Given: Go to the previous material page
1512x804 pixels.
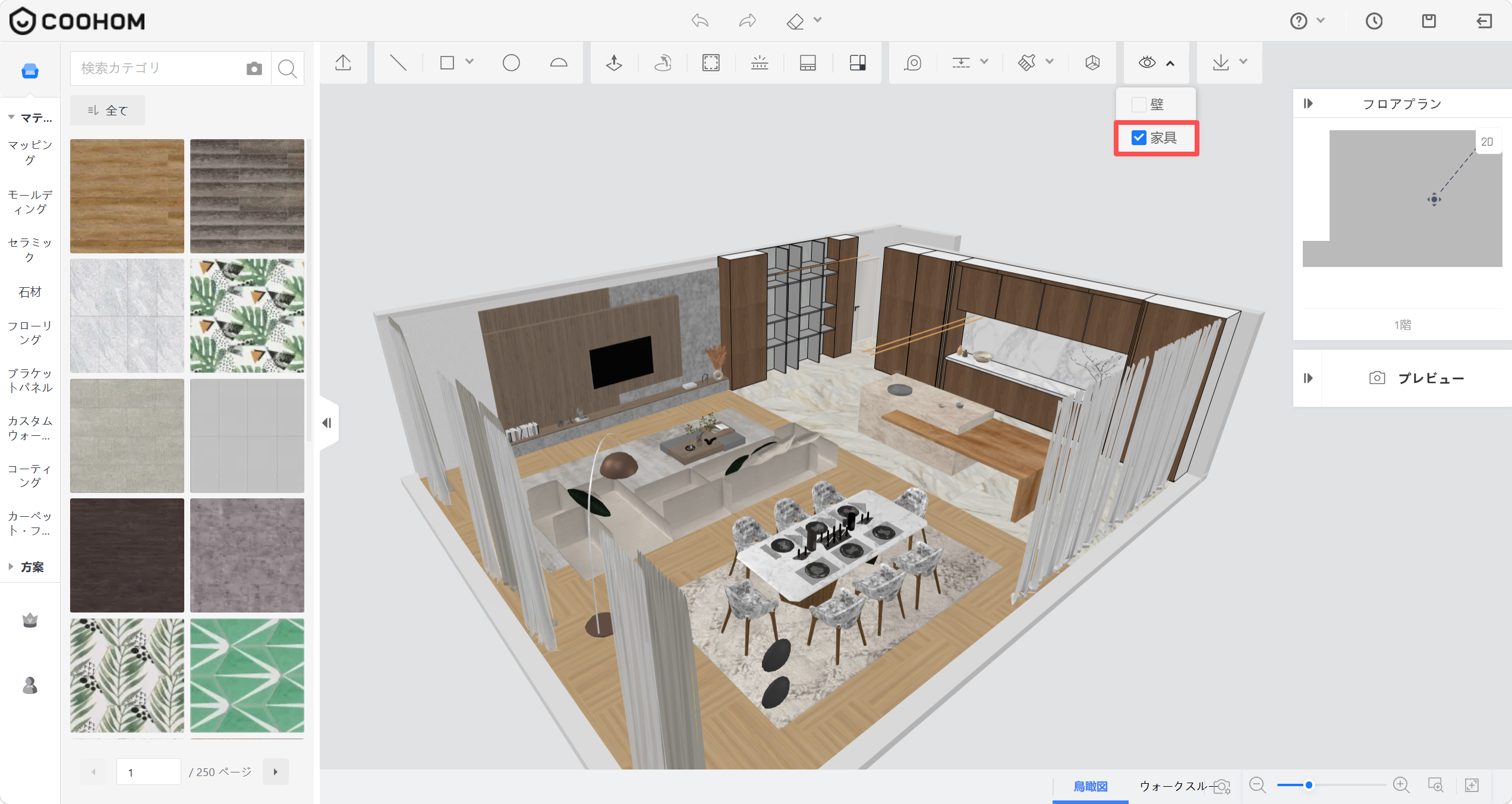Looking at the screenshot, I should 93,772.
